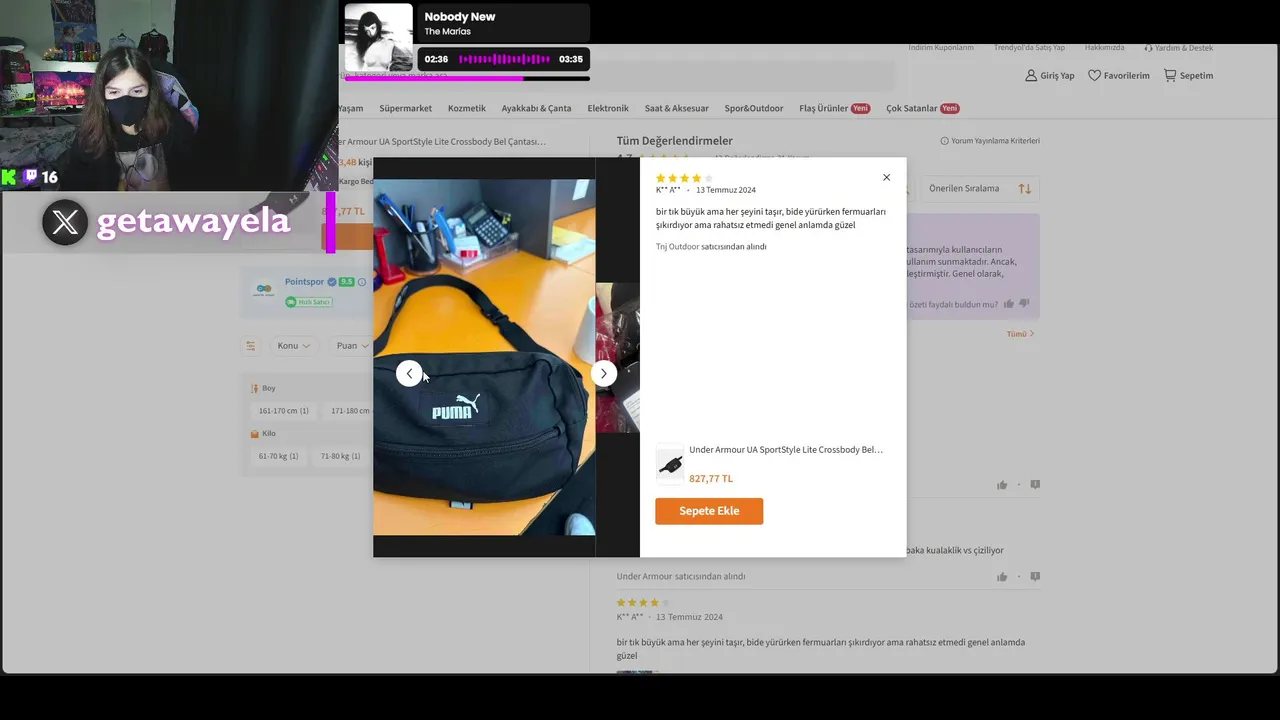Click the 827,77 TL price in the popup
Image resolution: width=1280 pixels, height=720 pixels.
pos(711,479)
